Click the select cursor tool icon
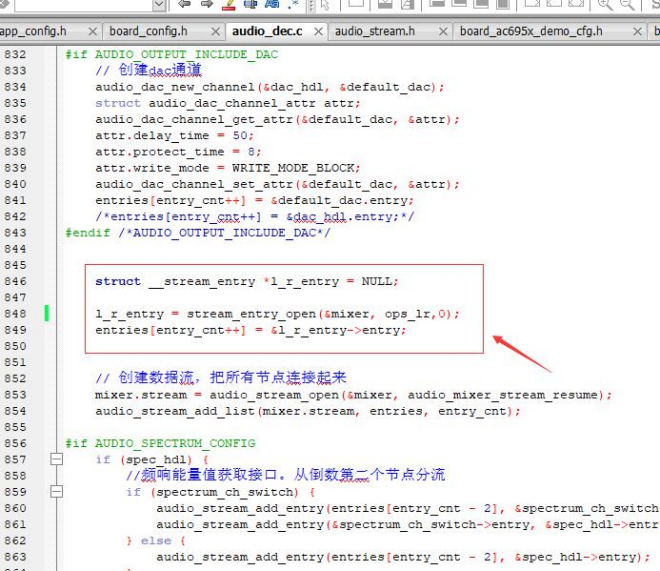The width and height of the screenshot is (660, 571). click(x=325, y=4)
